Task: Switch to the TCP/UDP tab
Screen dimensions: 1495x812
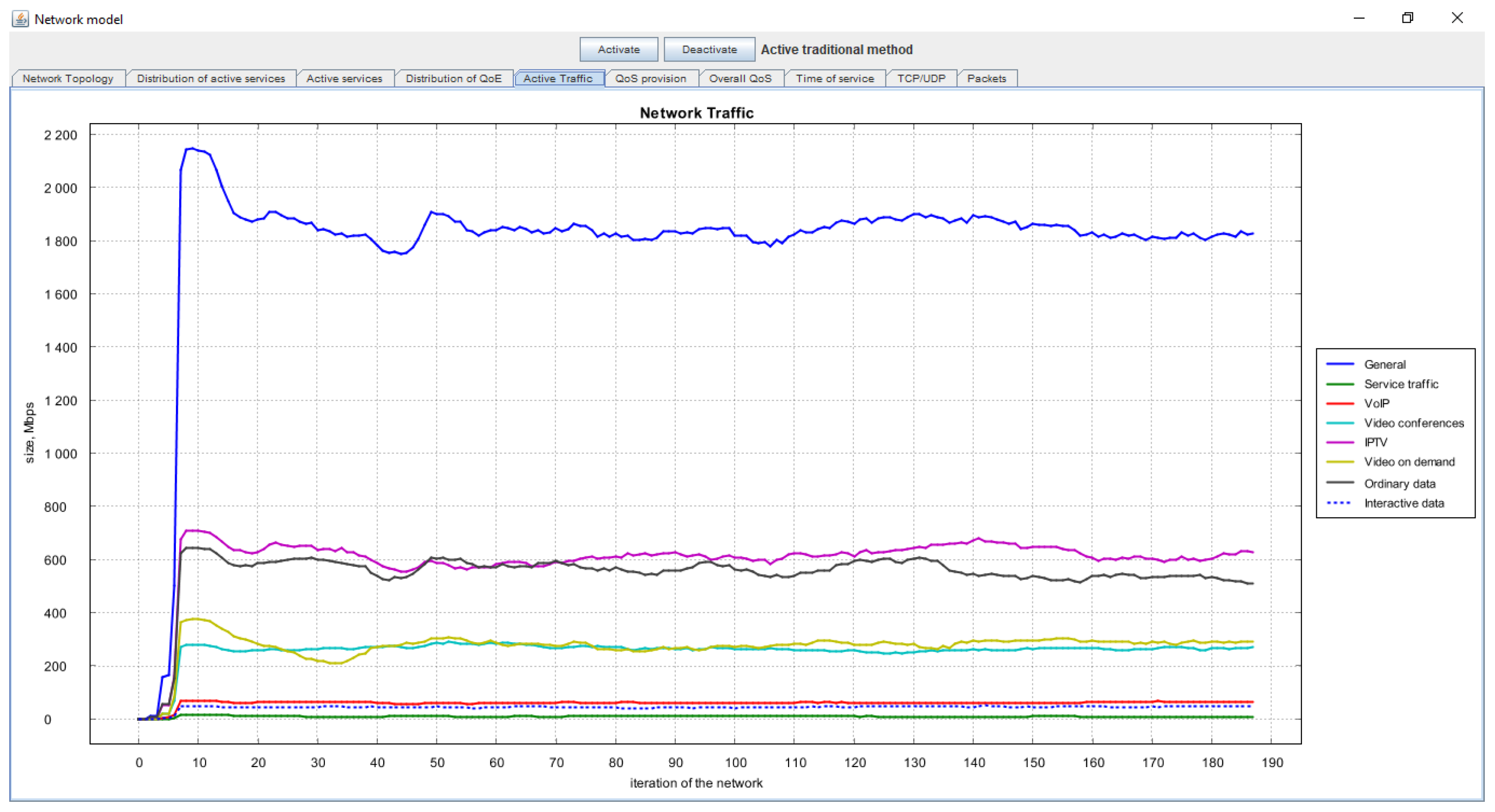Action: tap(921, 78)
